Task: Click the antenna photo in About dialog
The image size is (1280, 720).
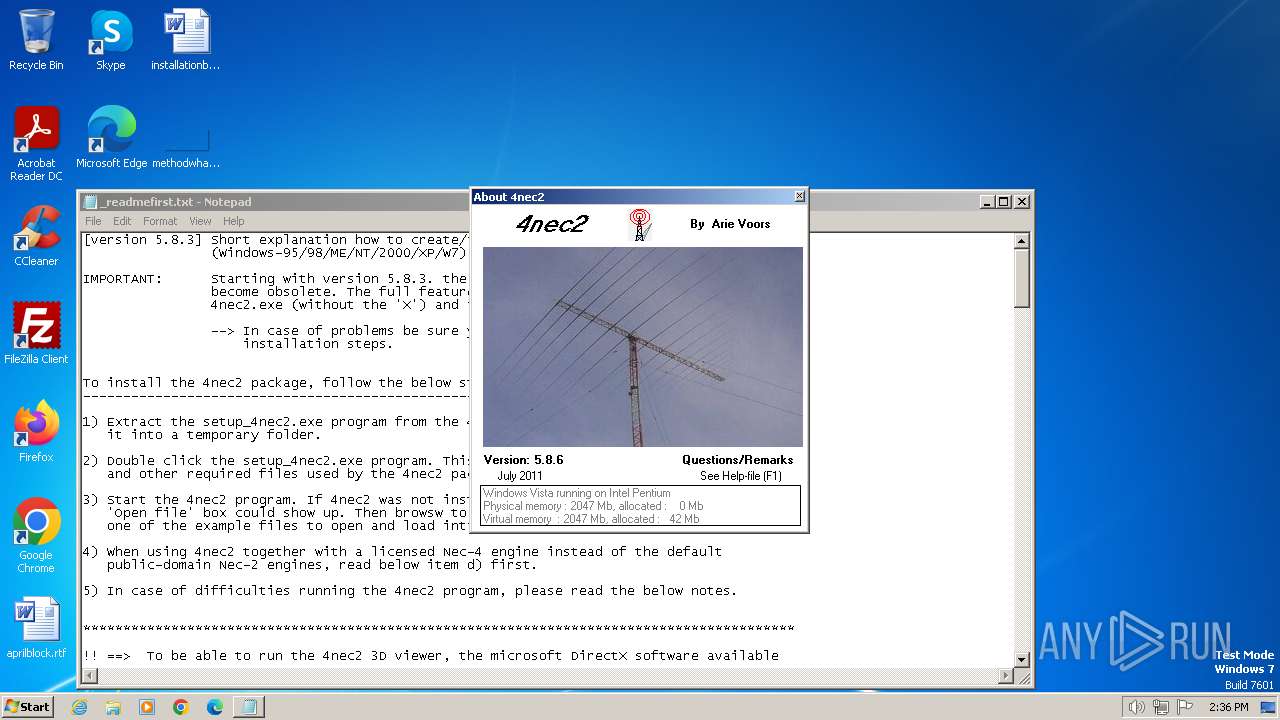Action: coord(642,346)
